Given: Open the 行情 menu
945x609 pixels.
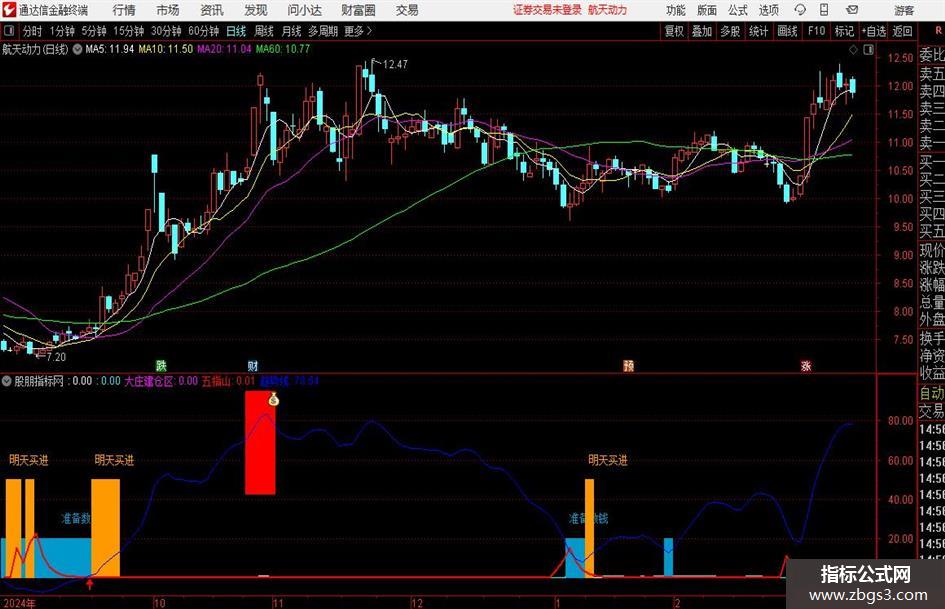Looking at the screenshot, I should click(124, 10).
